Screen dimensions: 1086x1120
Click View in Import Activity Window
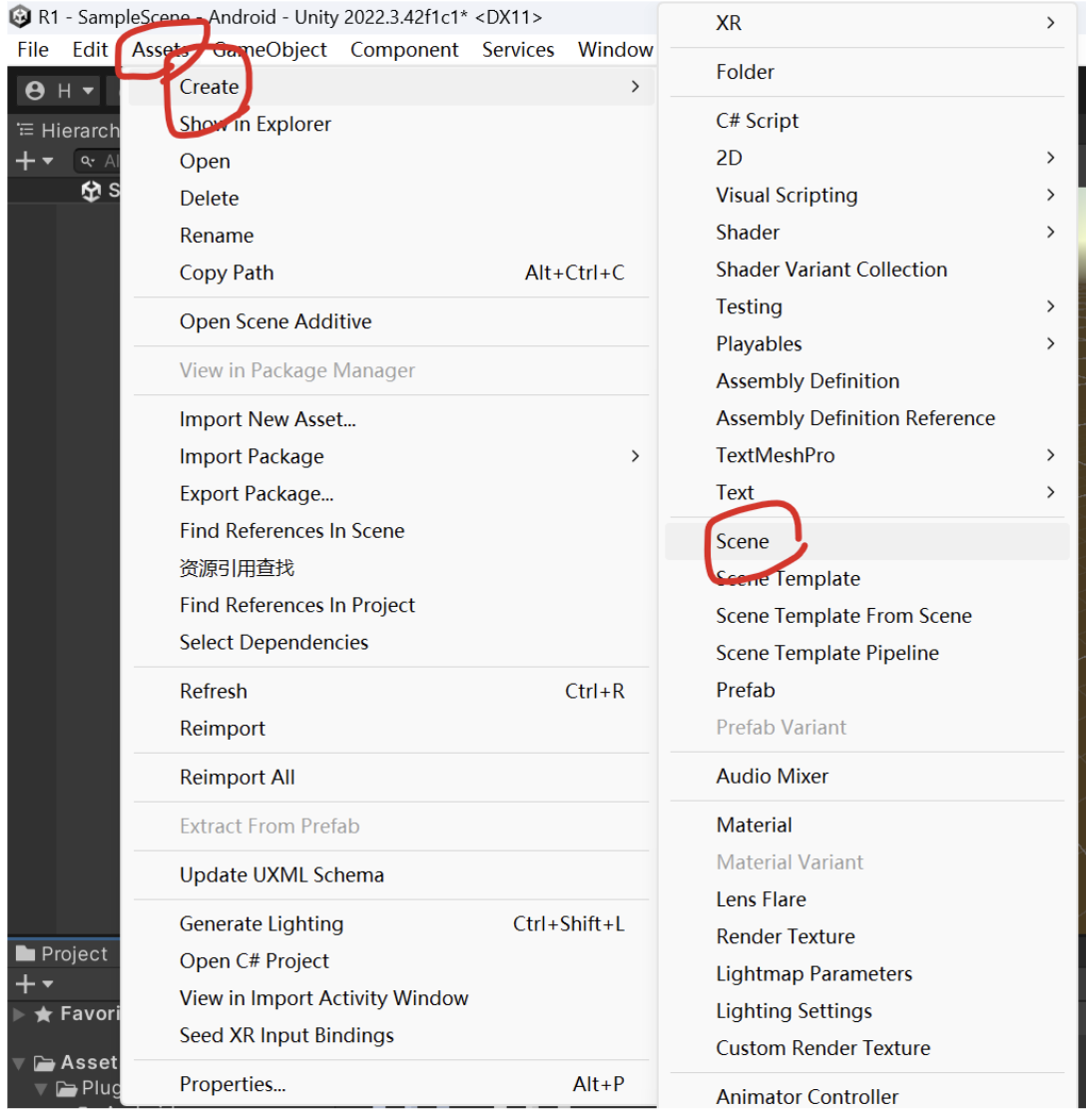[391, 998]
